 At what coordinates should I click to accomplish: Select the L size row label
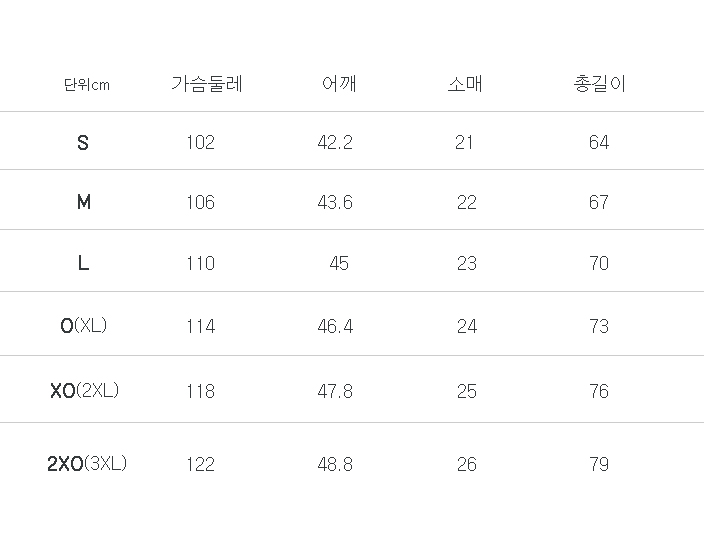click(84, 264)
